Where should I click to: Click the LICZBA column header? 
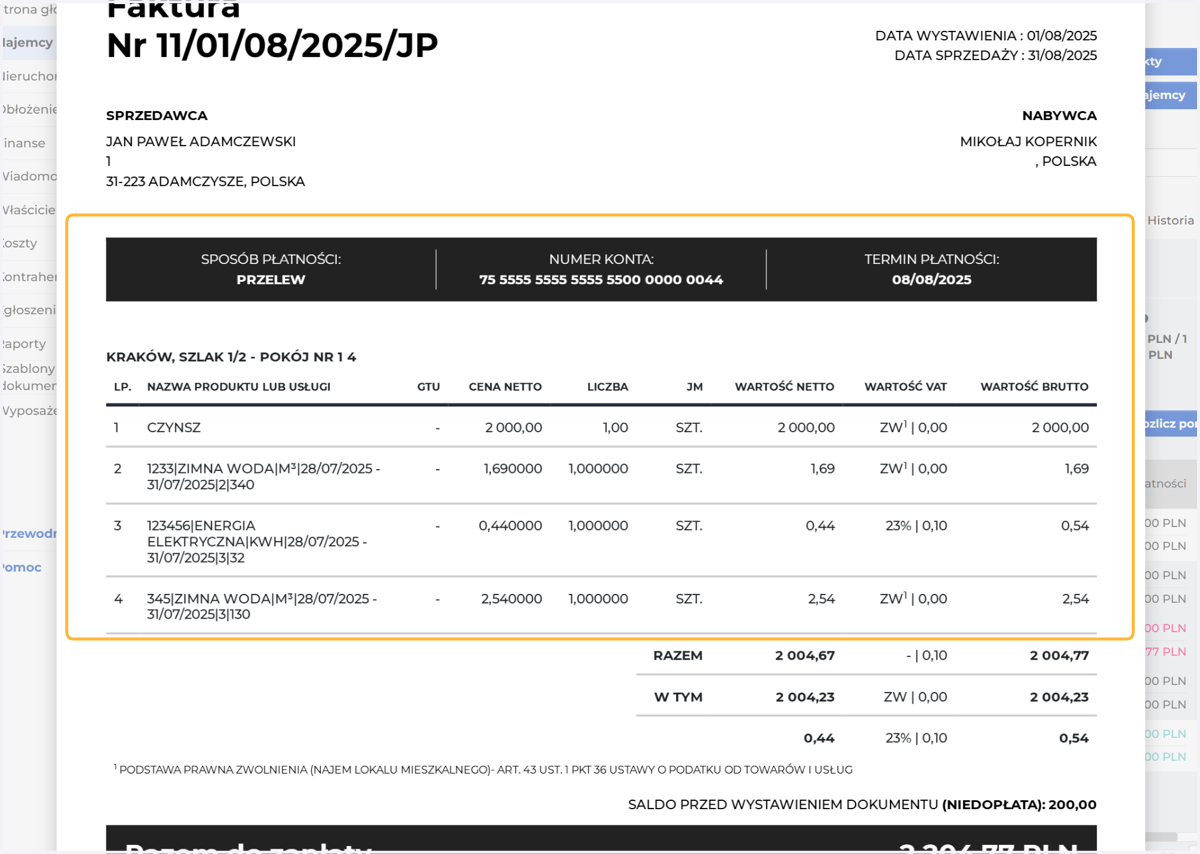(608, 387)
